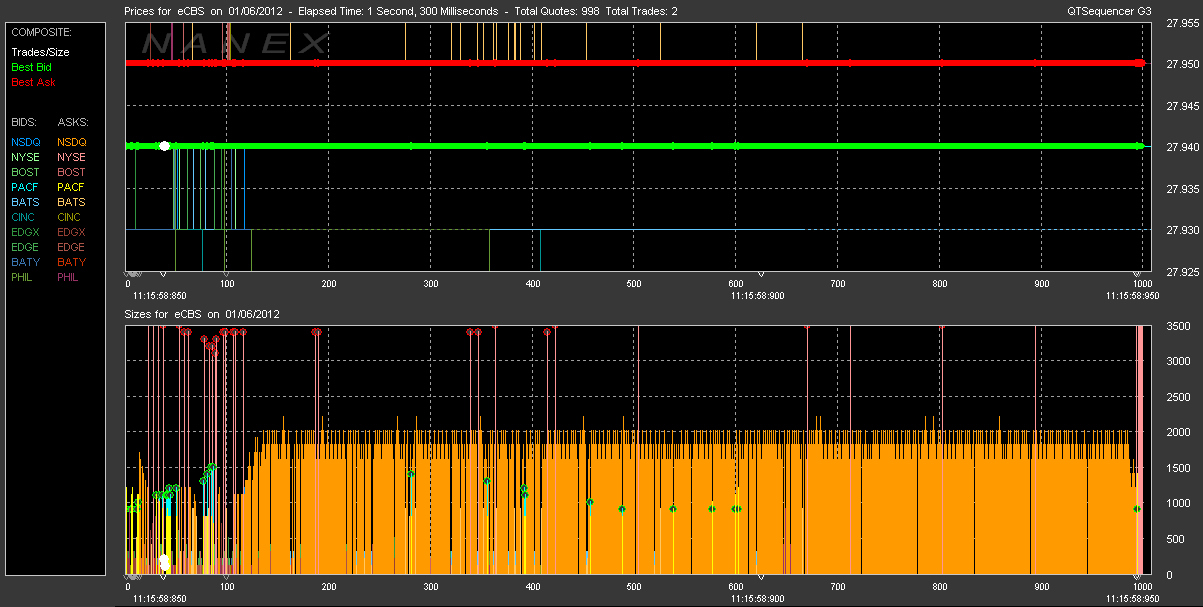
Task: Pick the orange NSDQ label under ASKS
Action: [72, 142]
